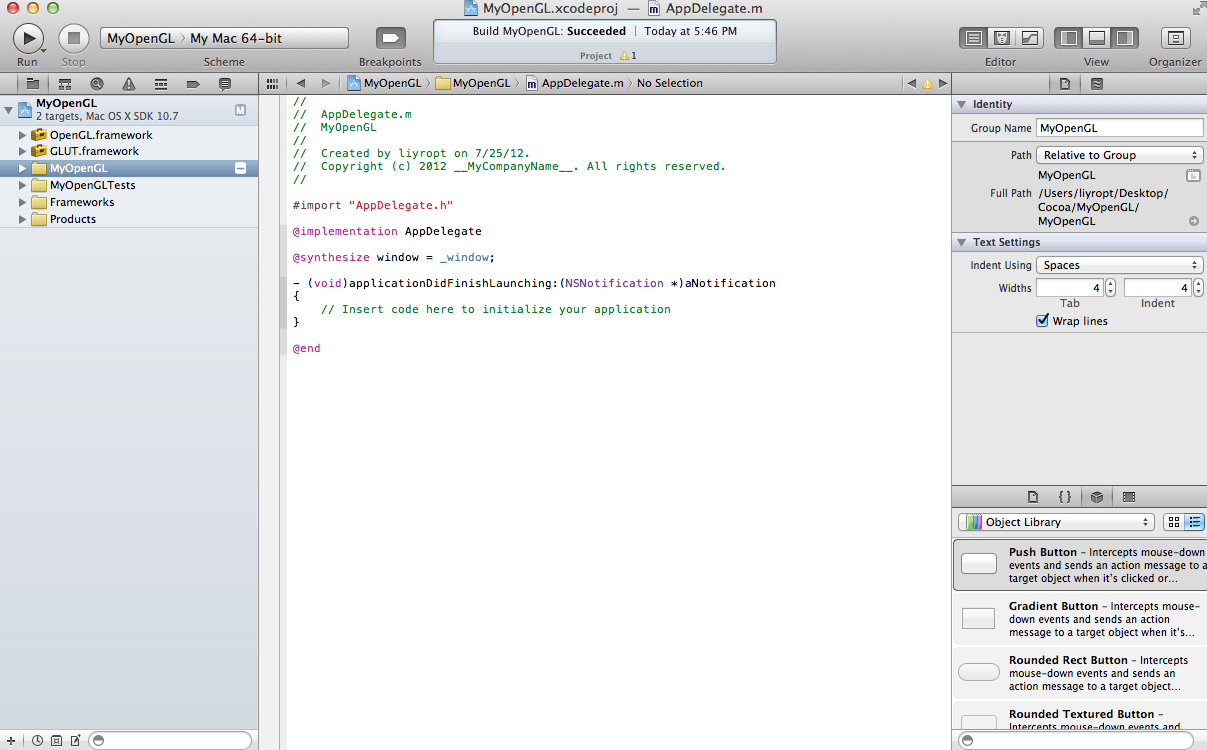Expand the Products group

coord(23,220)
